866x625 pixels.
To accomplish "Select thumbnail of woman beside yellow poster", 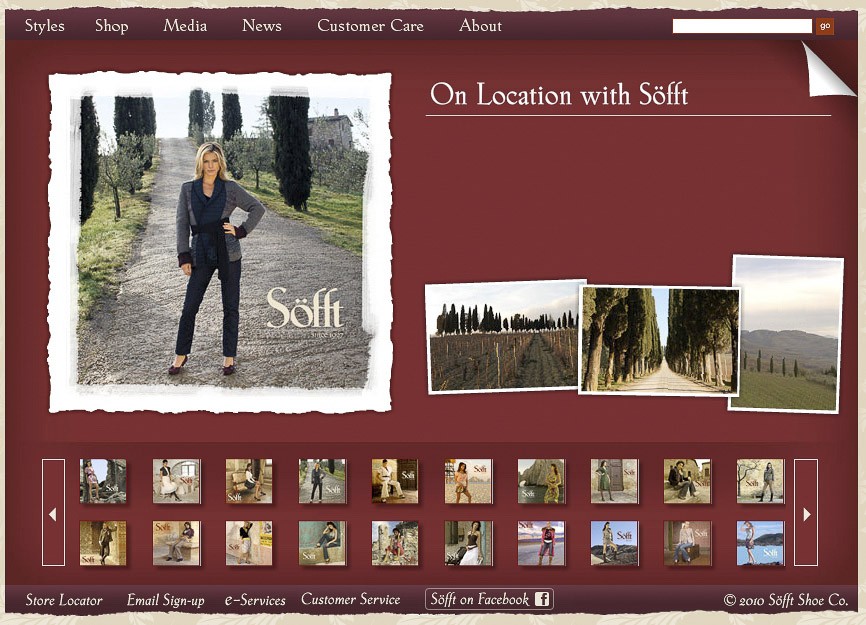I will 249,543.
